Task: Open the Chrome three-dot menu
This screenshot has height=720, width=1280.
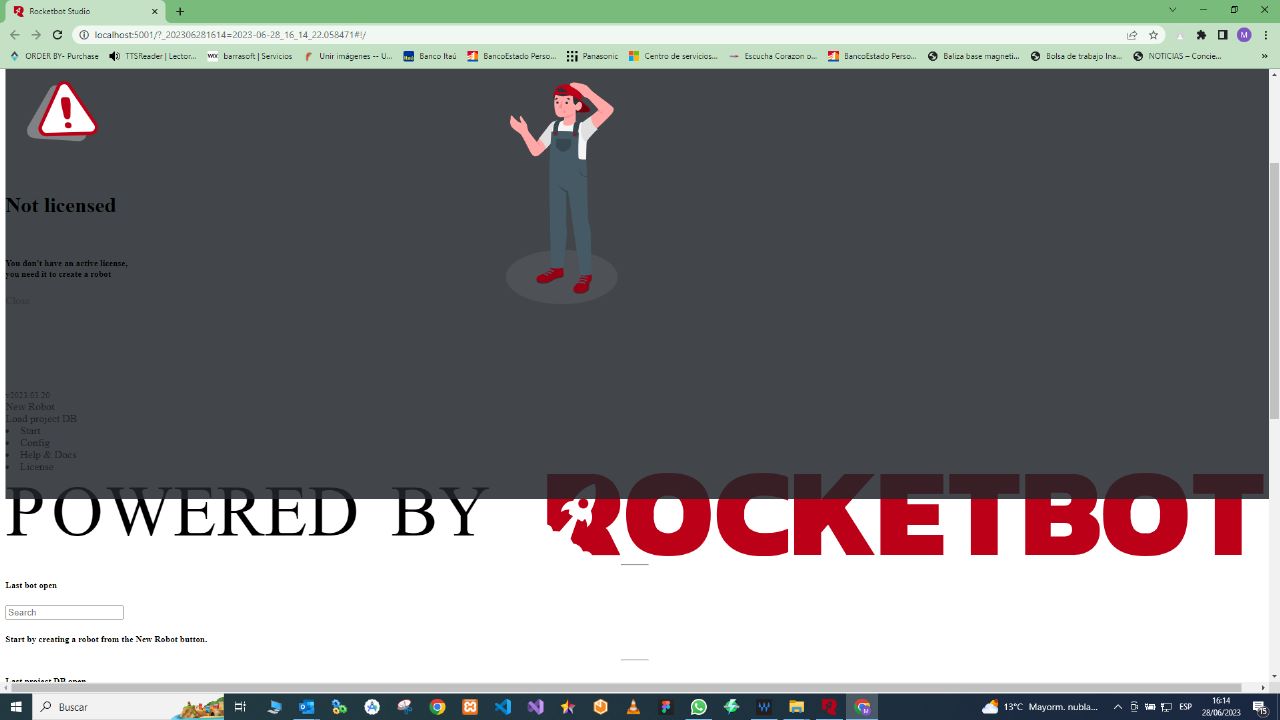Action: pos(1266,35)
